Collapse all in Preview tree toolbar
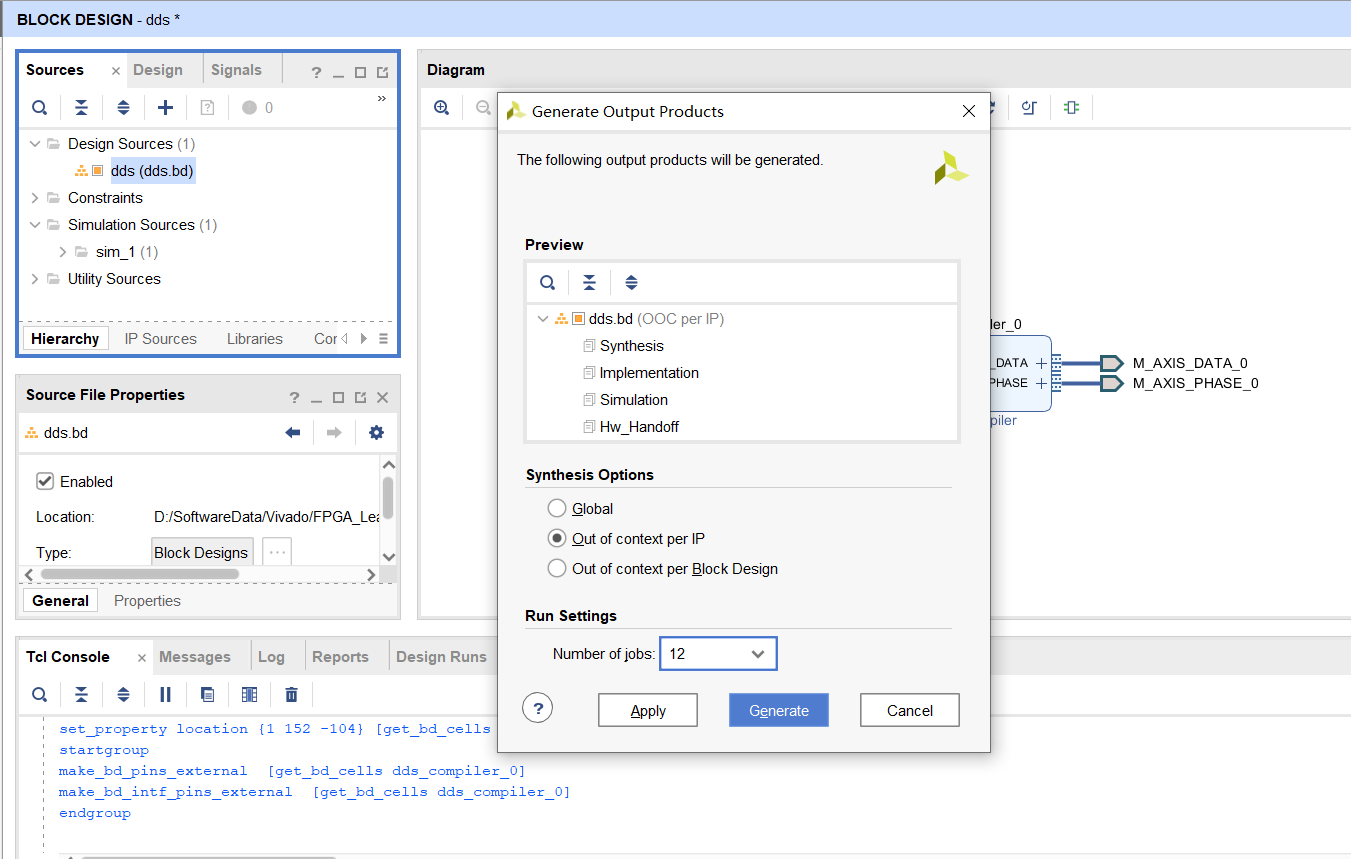 589,283
